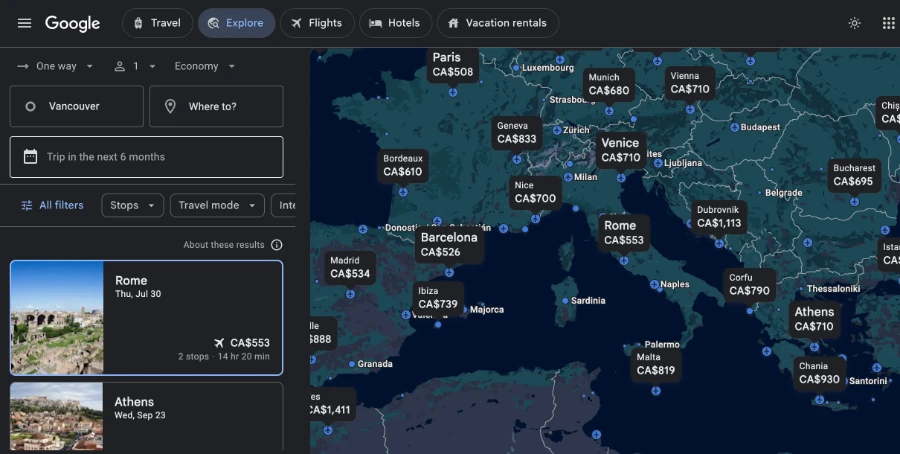900x454 pixels.
Task: Select the Athens result card
Action: (146, 417)
